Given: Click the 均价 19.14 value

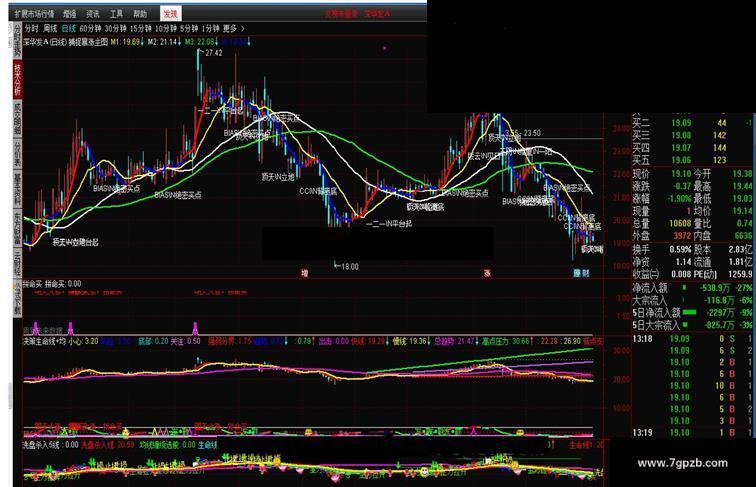Looking at the screenshot, I should coord(742,211).
